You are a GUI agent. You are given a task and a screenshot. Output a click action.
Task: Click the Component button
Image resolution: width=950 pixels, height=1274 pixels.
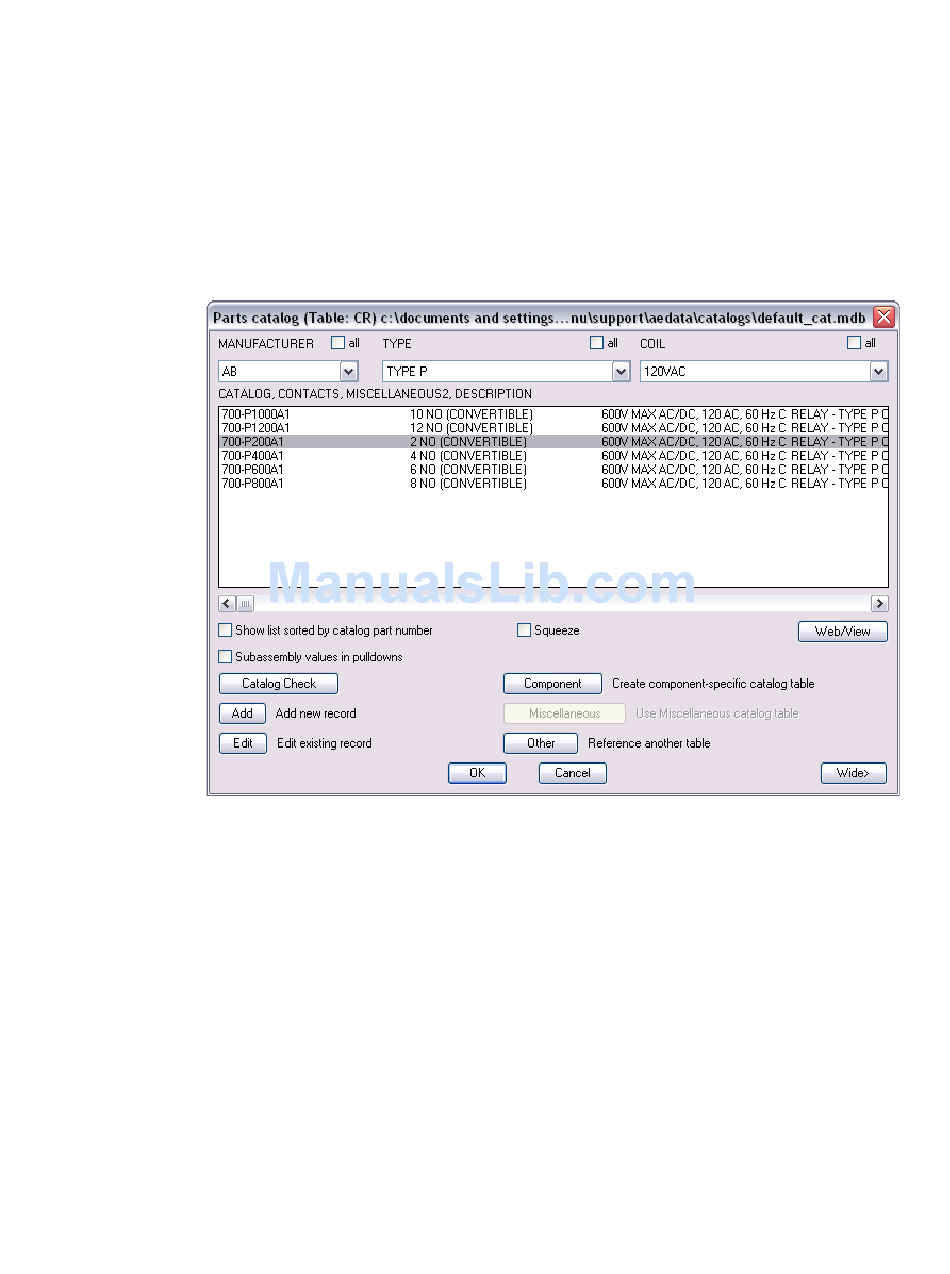[x=553, y=684]
